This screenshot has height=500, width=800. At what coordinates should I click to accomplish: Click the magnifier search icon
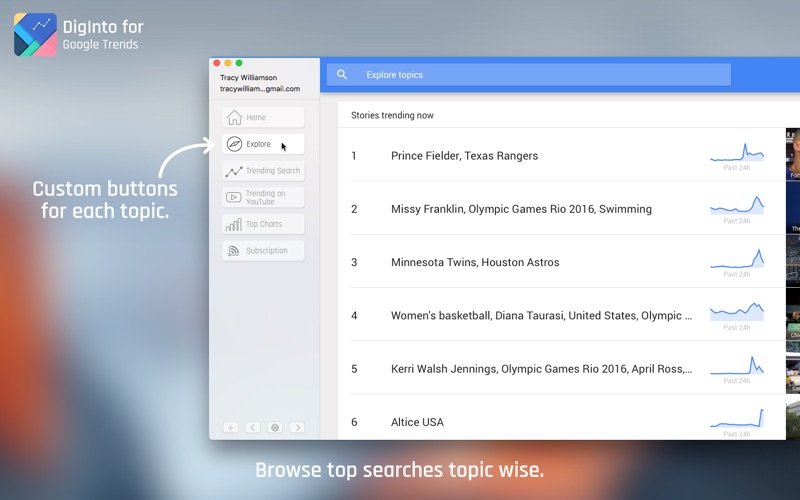pos(342,74)
